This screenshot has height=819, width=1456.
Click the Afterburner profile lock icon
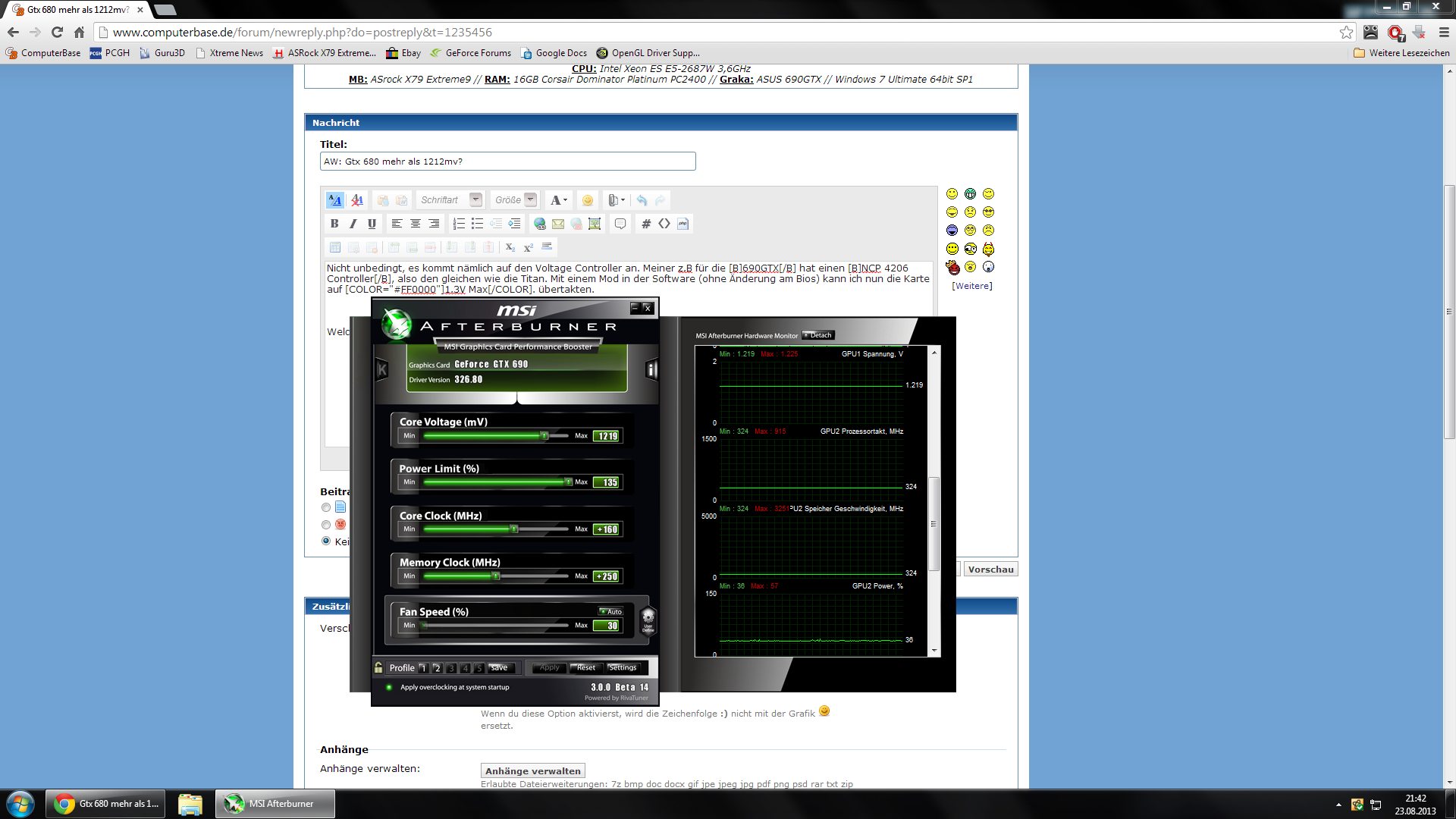coord(378,667)
